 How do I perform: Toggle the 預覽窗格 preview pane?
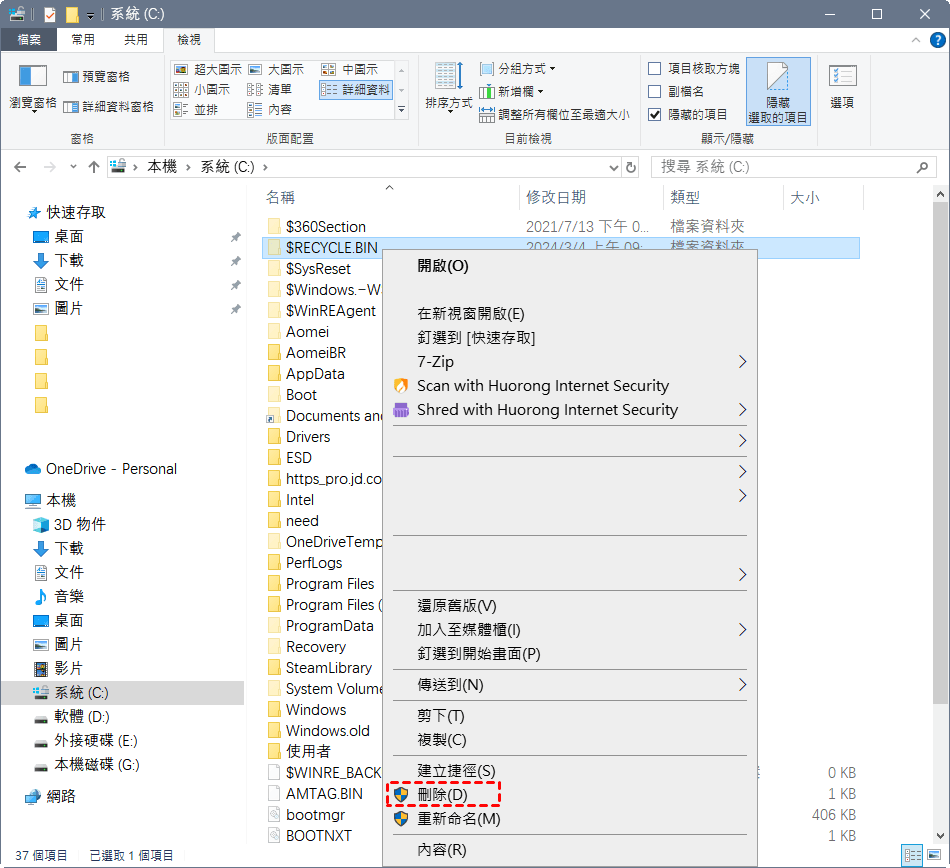tap(96, 76)
